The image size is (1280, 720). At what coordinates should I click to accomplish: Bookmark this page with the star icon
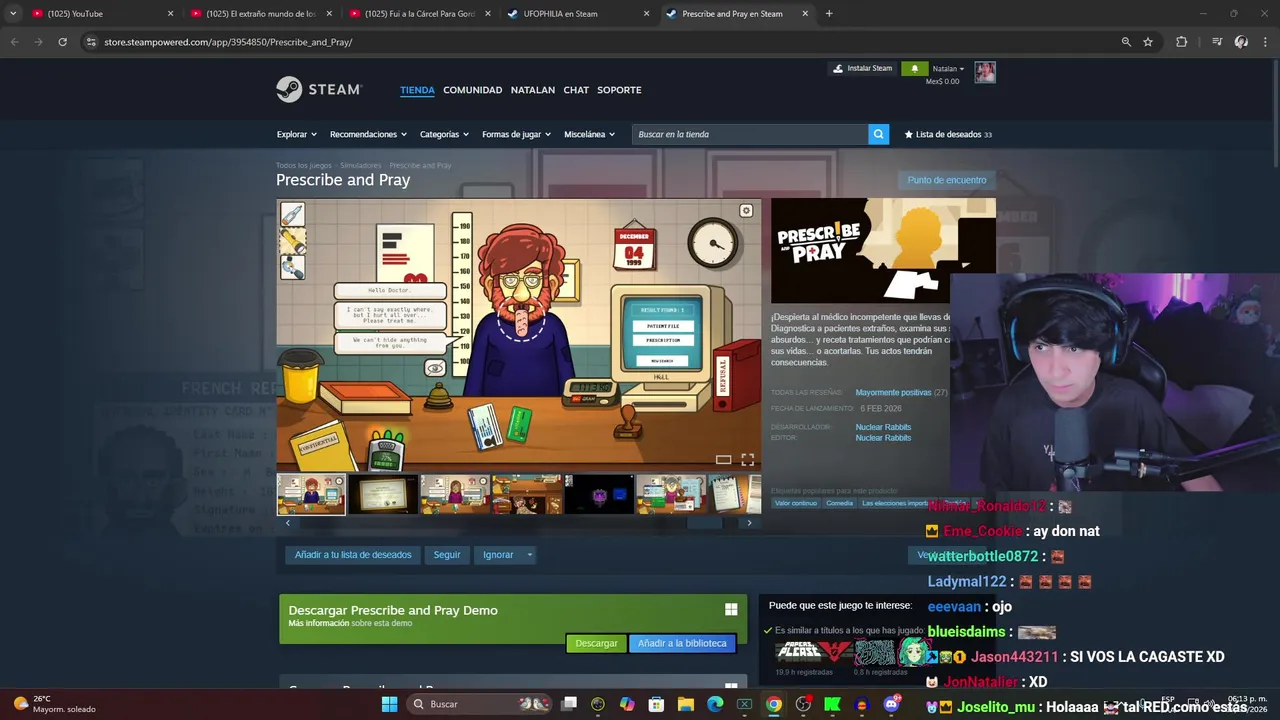1148,42
